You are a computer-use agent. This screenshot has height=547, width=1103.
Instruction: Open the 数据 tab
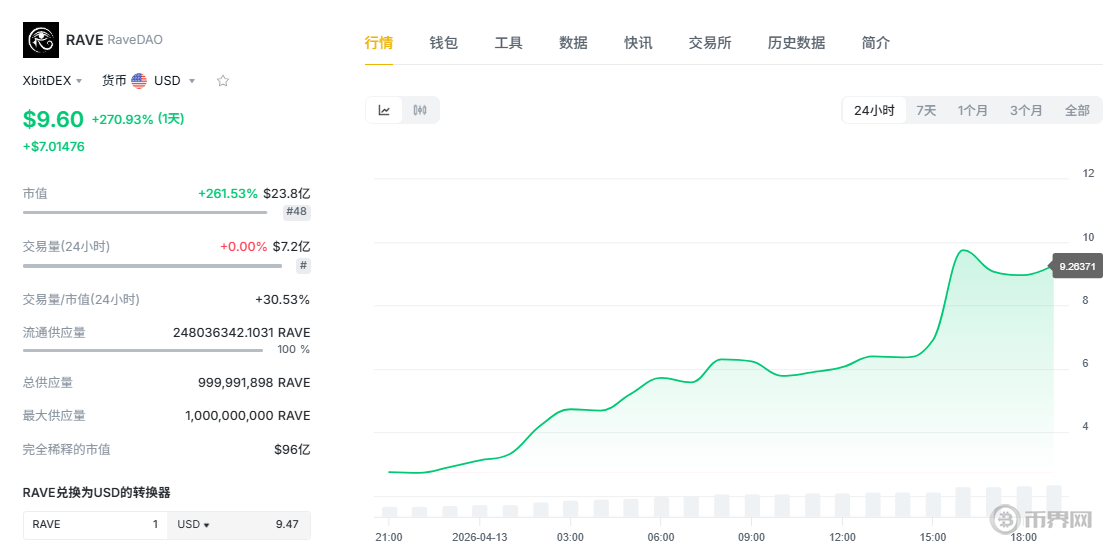pos(573,43)
